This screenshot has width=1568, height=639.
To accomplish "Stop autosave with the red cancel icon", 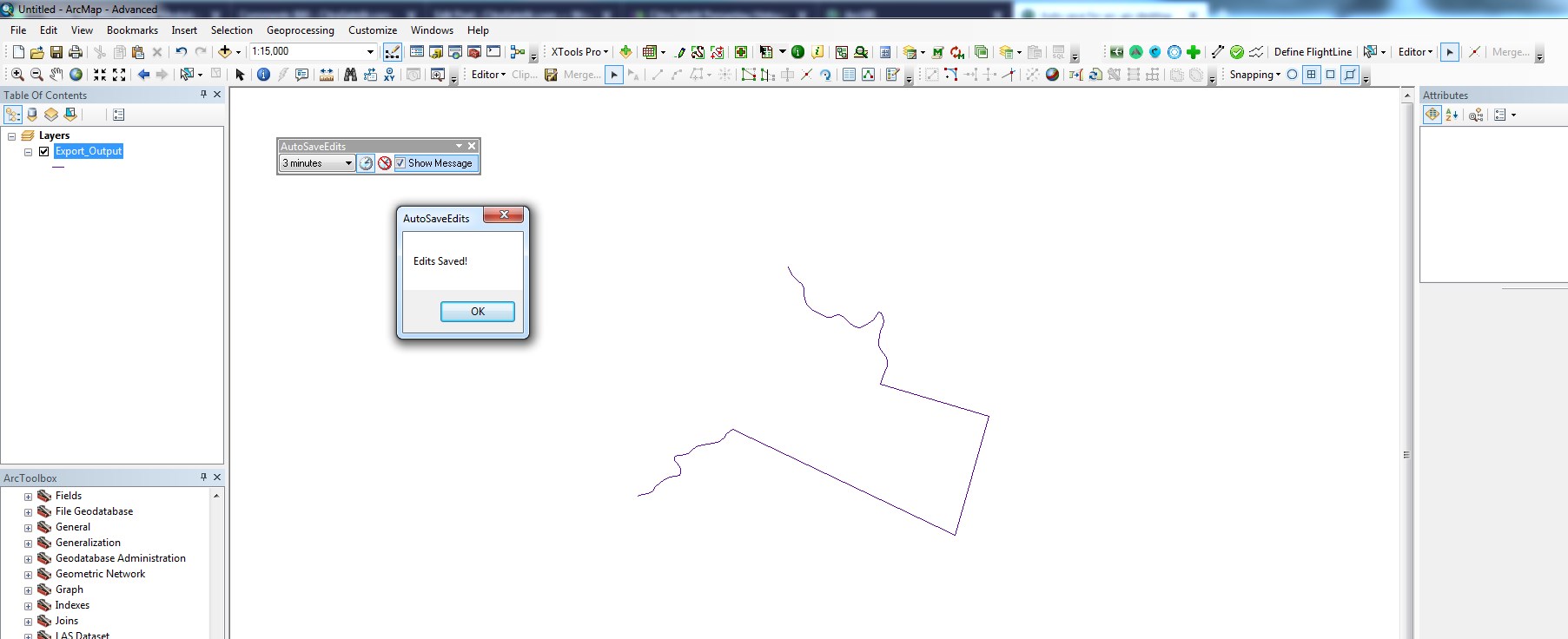I will (x=385, y=163).
